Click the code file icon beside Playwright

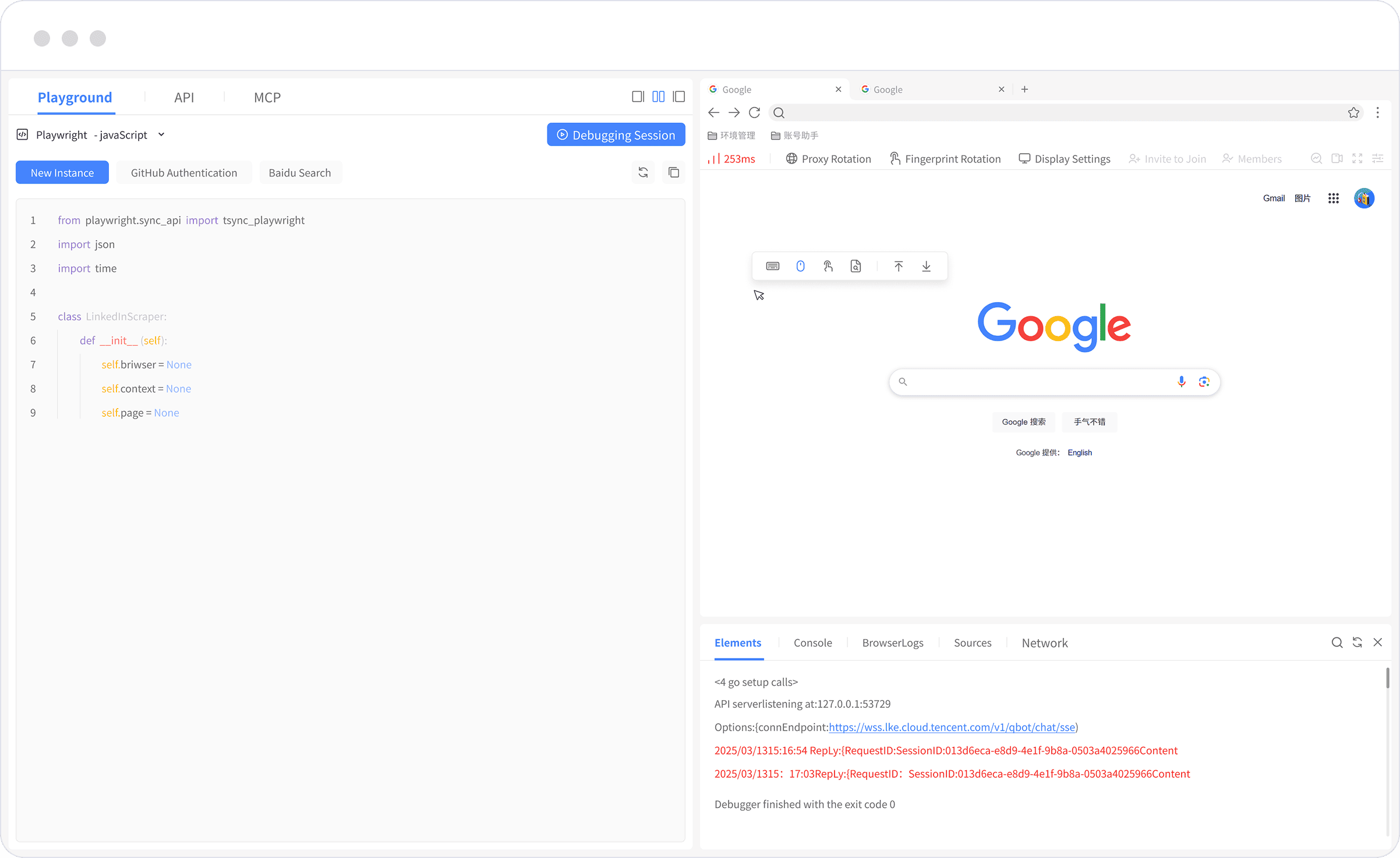tap(22, 134)
